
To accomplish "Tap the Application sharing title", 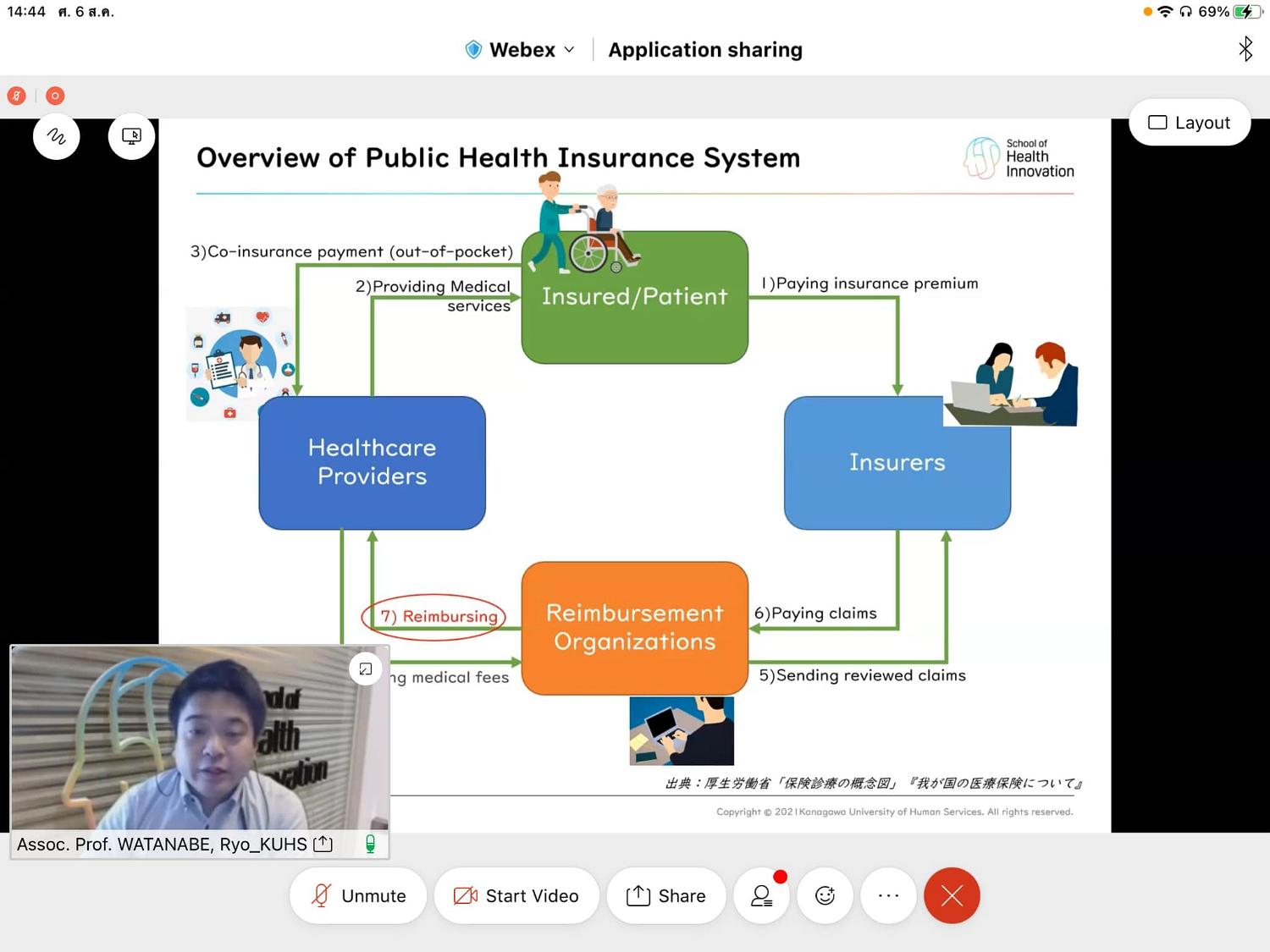I will (705, 50).
